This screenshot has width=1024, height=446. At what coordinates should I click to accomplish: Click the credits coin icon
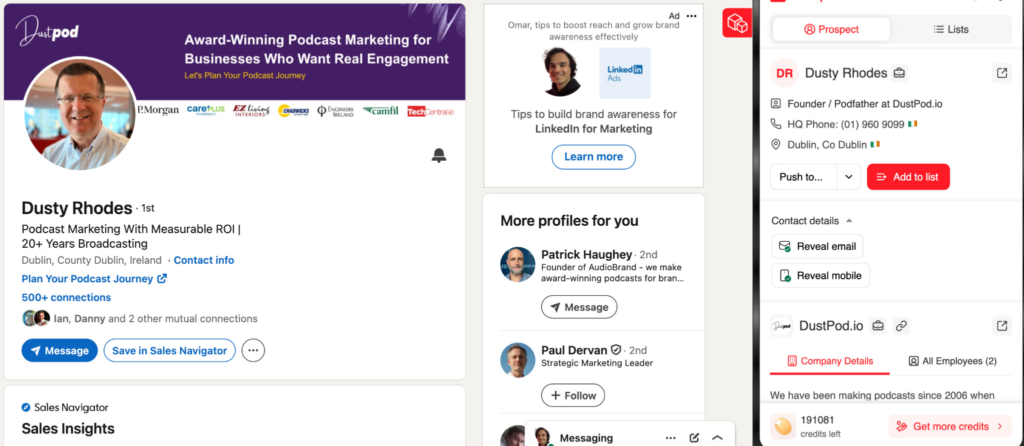tap(782, 426)
